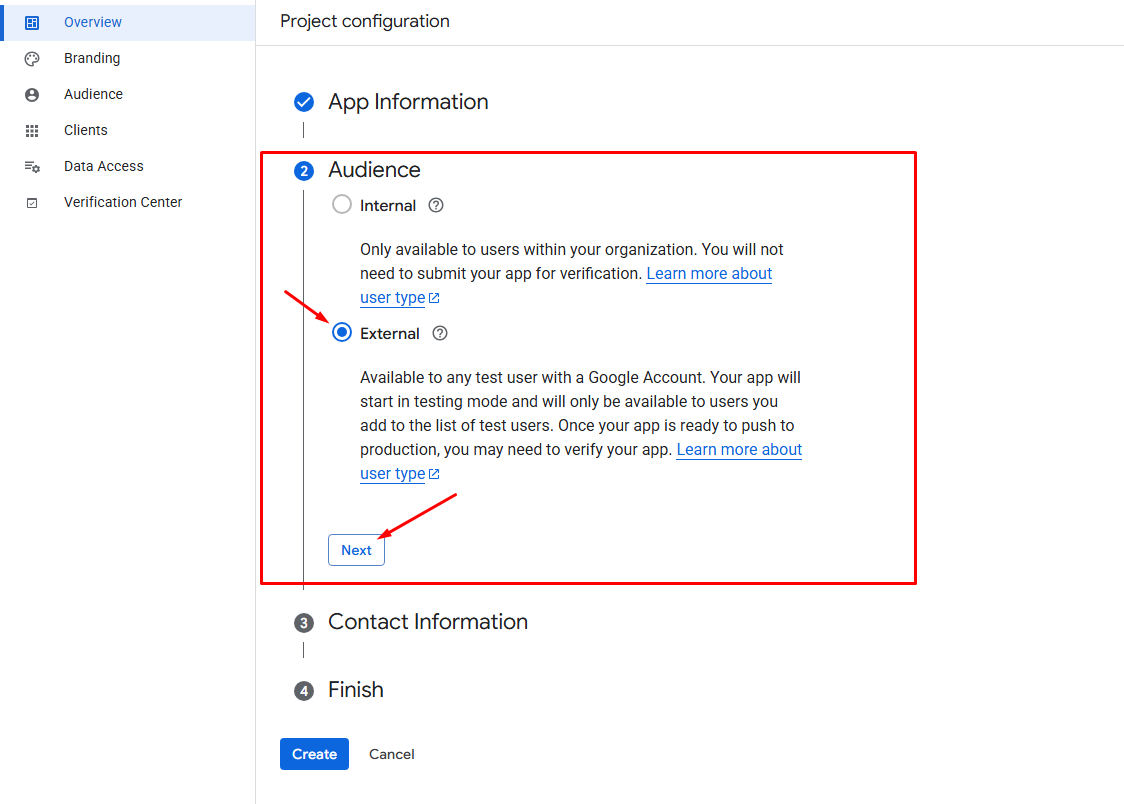
Task: Click the Clients grid icon
Action: click(x=32, y=130)
